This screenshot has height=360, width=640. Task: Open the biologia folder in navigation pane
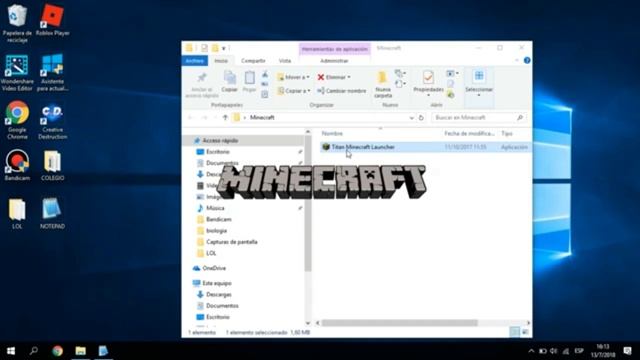coord(216,231)
